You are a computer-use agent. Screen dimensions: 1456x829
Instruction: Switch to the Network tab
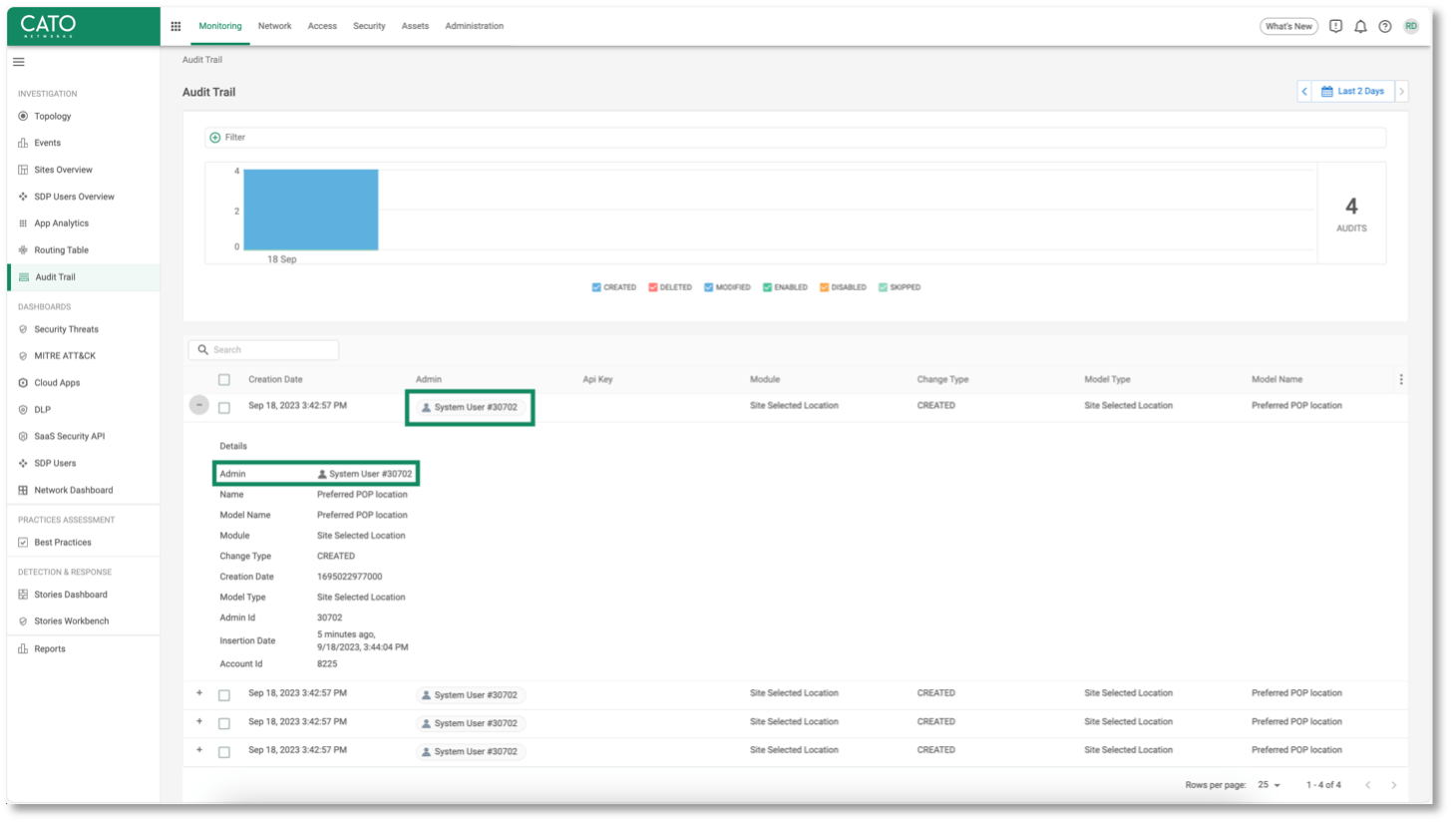coord(274,26)
